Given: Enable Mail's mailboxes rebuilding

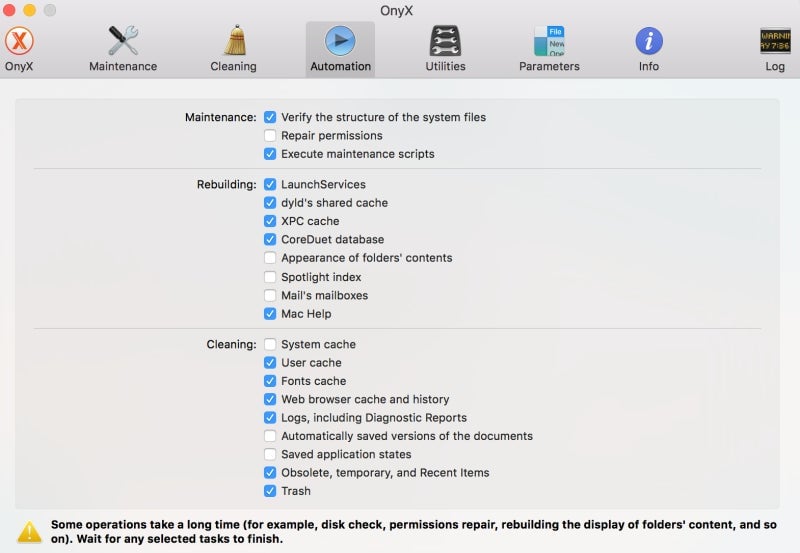Looking at the screenshot, I should click(270, 296).
